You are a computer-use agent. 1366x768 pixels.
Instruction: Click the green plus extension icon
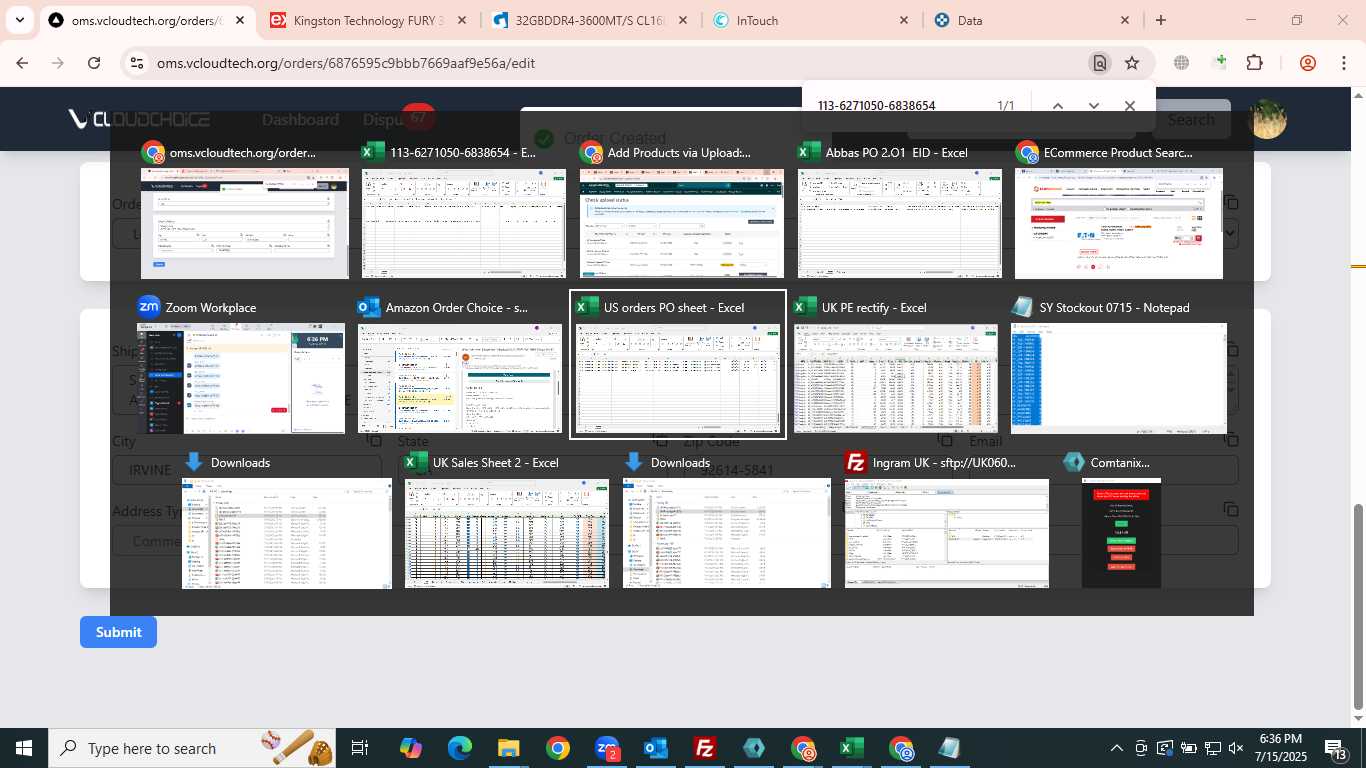pyautogui.click(x=1219, y=63)
